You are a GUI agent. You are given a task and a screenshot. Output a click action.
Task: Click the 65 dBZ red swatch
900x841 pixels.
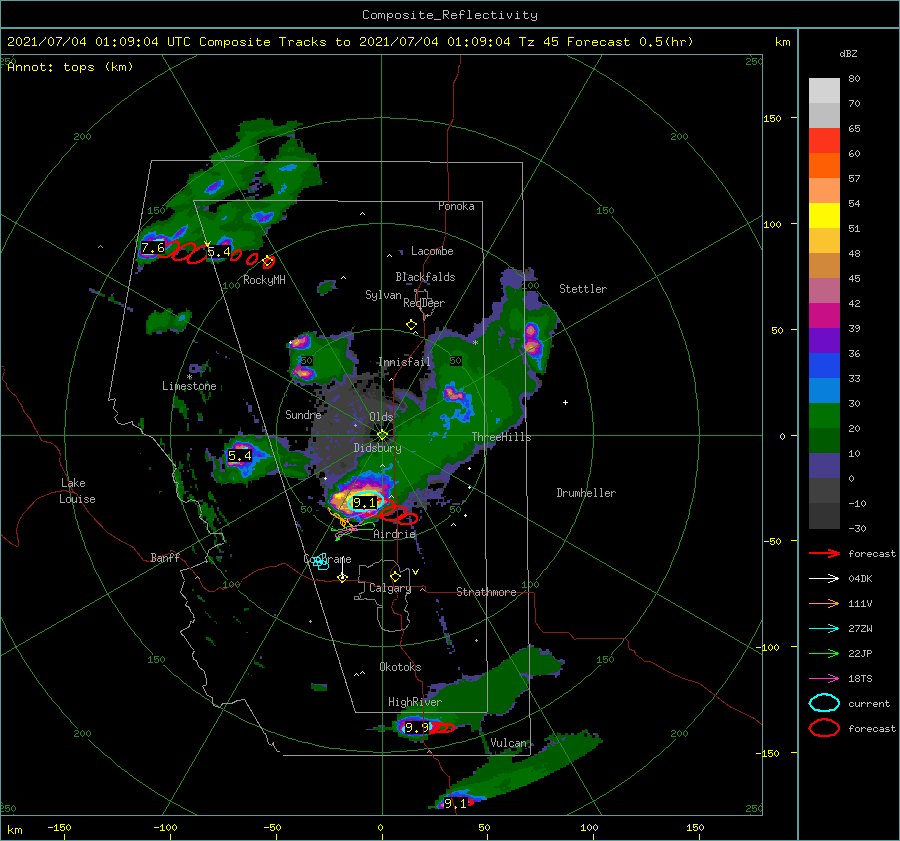coord(824,140)
